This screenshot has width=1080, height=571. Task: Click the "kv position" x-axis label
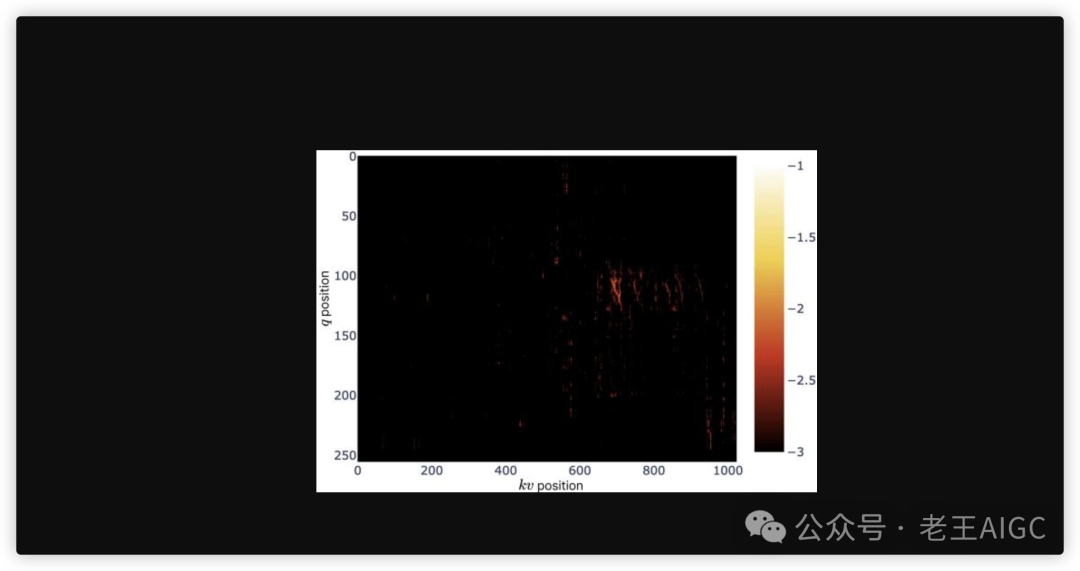pyautogui.click(x=550, y=485)
